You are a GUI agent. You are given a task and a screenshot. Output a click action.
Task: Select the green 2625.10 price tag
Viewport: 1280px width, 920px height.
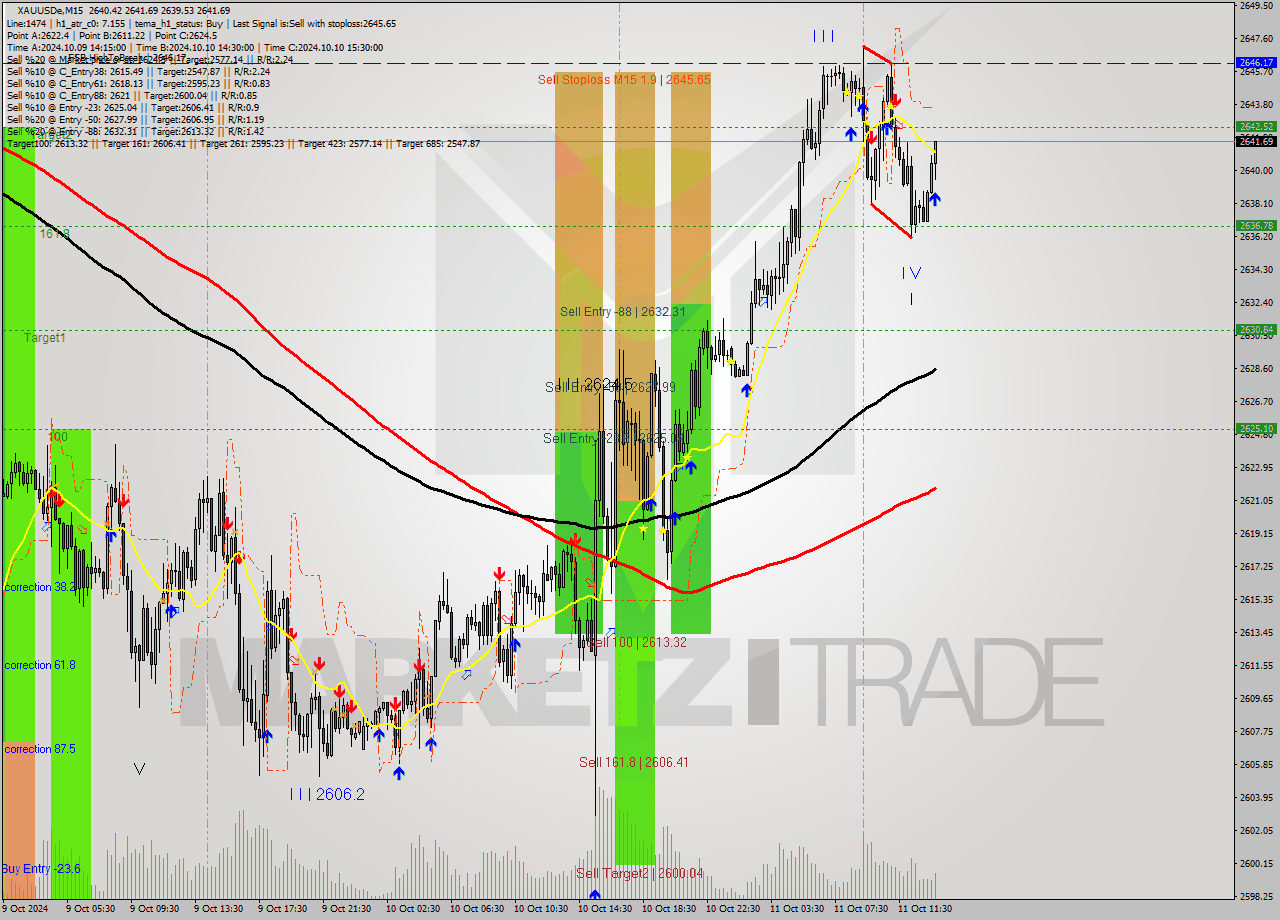1256,429
